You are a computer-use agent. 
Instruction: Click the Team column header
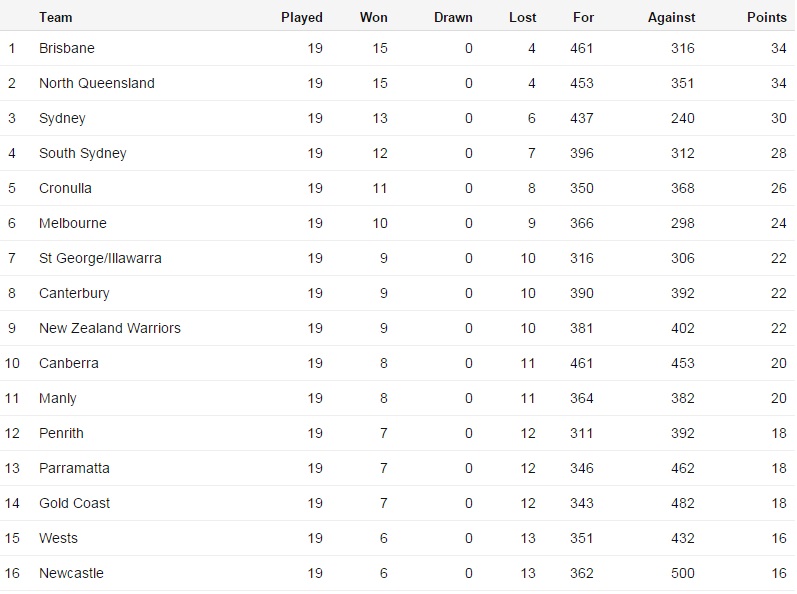(55, 17)
